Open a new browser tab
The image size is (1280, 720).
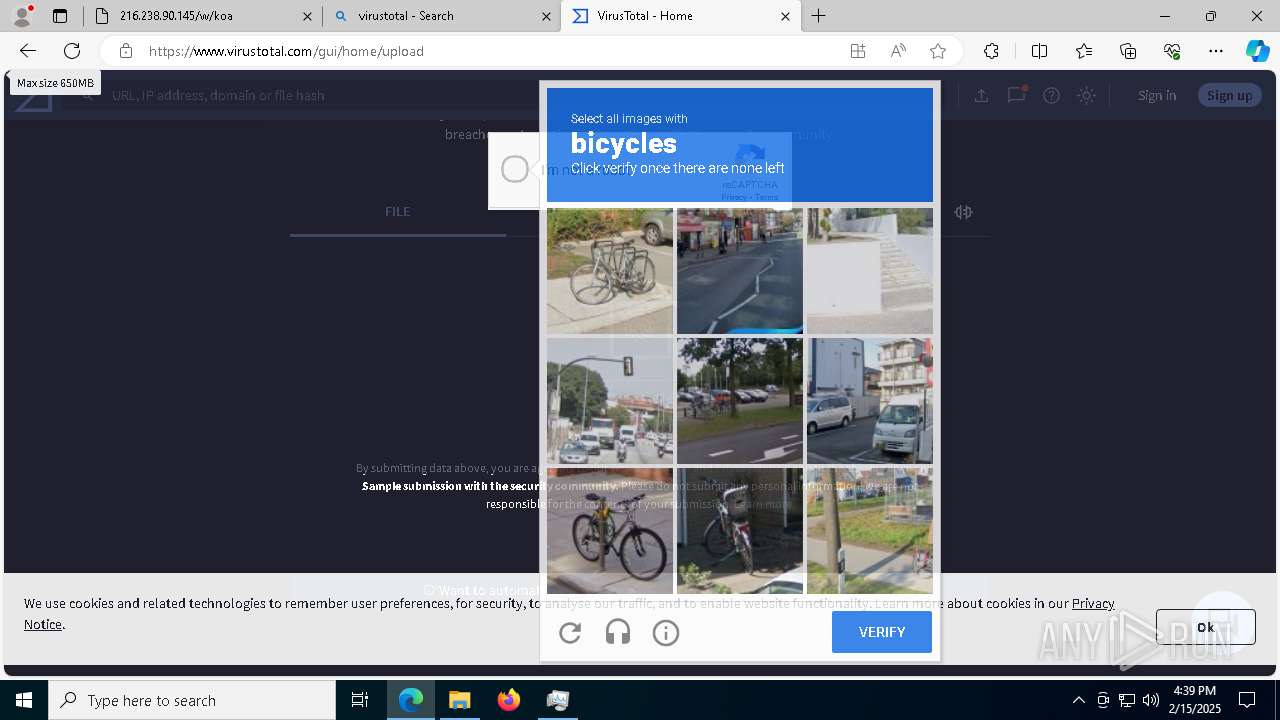pyautogui.click(x=819, y=15)
